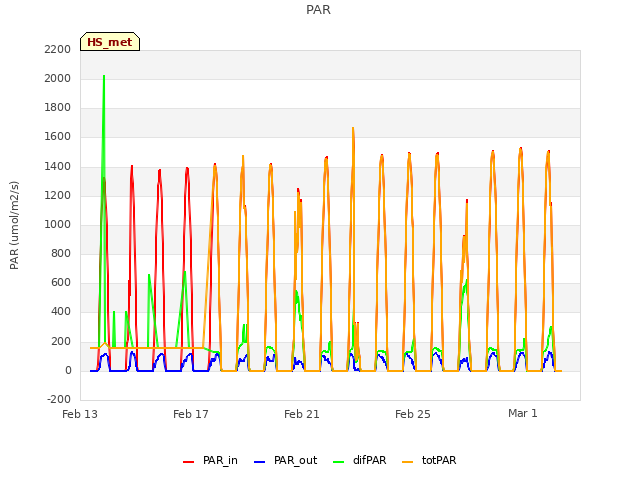Click the red PAR_in legend swatch
Screen dimensions: 640x480
click(188, 462)
